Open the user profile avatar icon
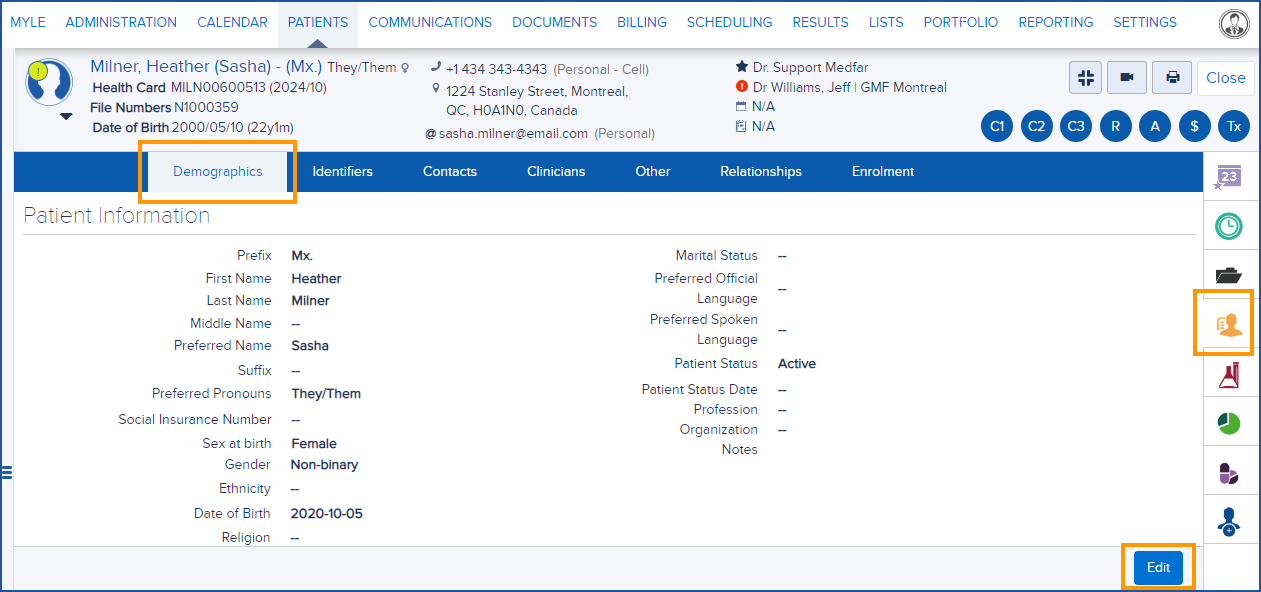The height and width of the screenshot is (592, 1261). (1234, 23)
